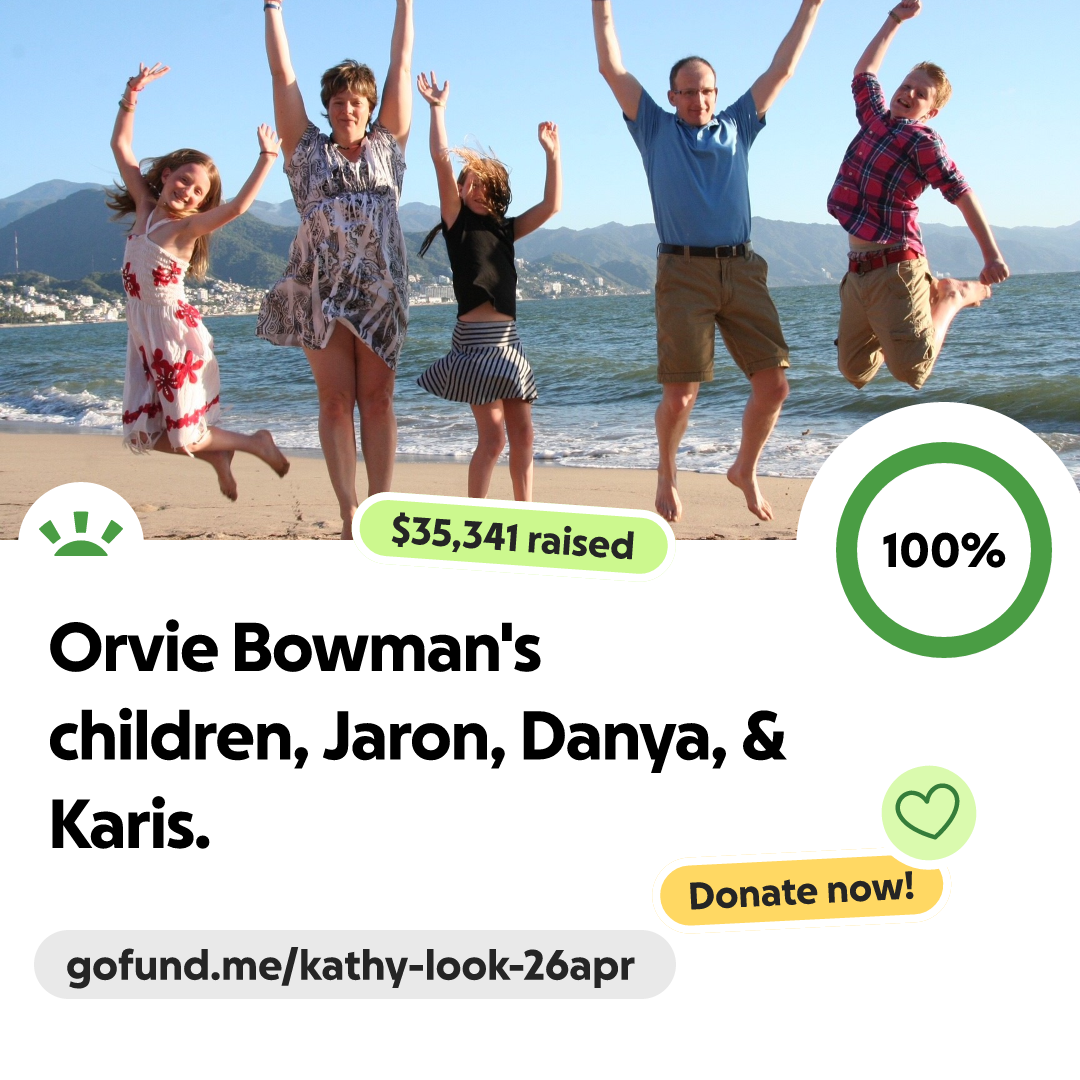
Task: Click the girl in red floral dress
Action: coord(183,289)
